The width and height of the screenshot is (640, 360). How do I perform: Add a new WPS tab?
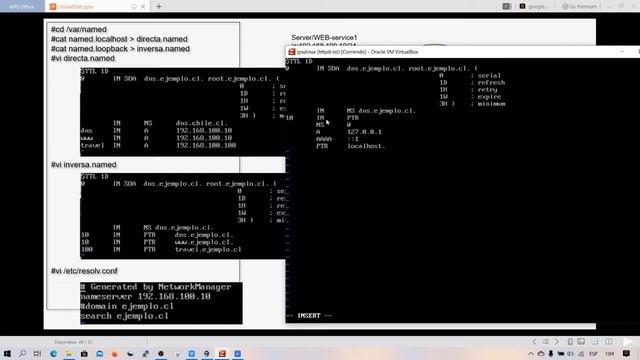click(159, 7)
